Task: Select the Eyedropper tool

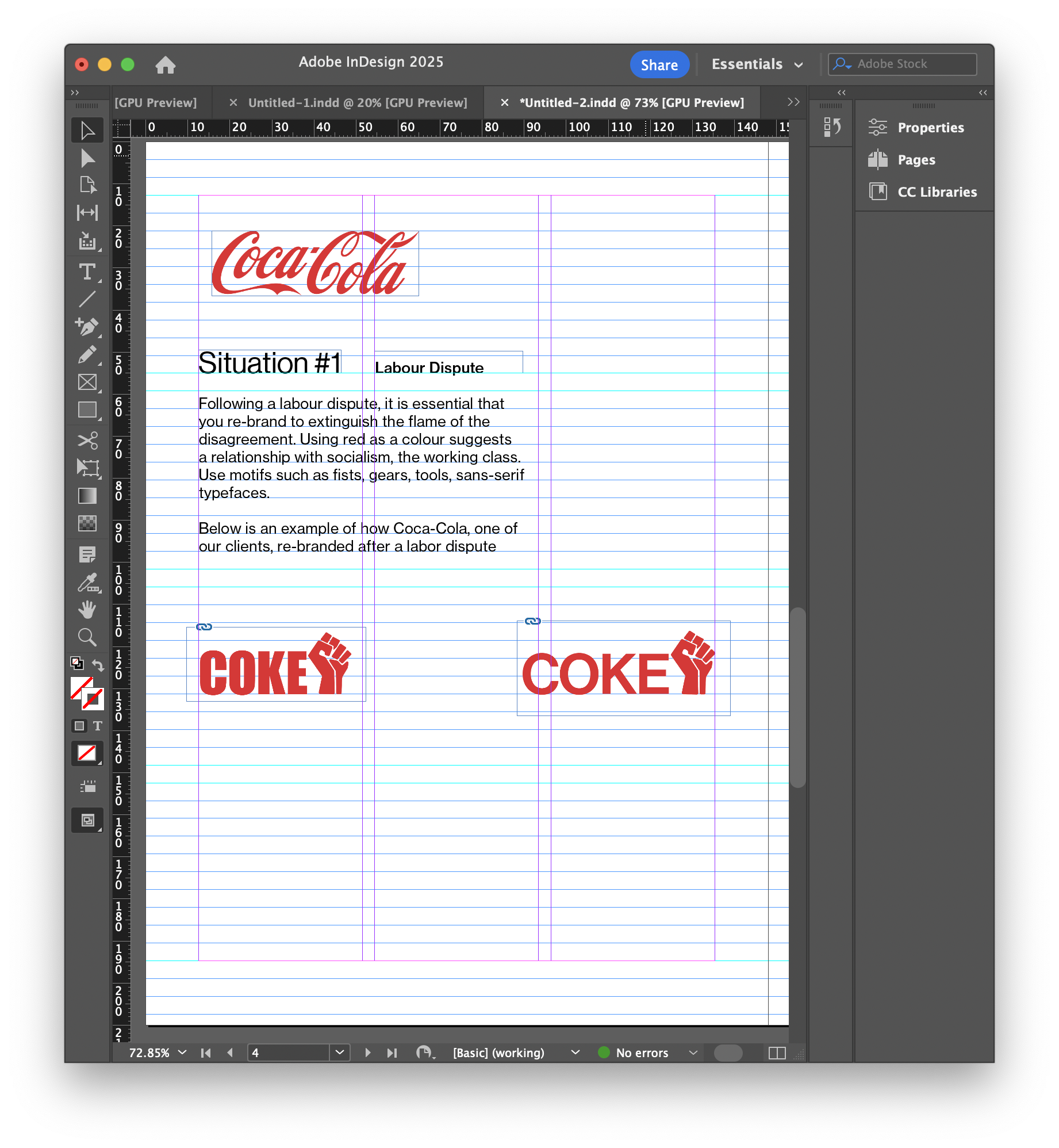Action: tap(87, 583)
